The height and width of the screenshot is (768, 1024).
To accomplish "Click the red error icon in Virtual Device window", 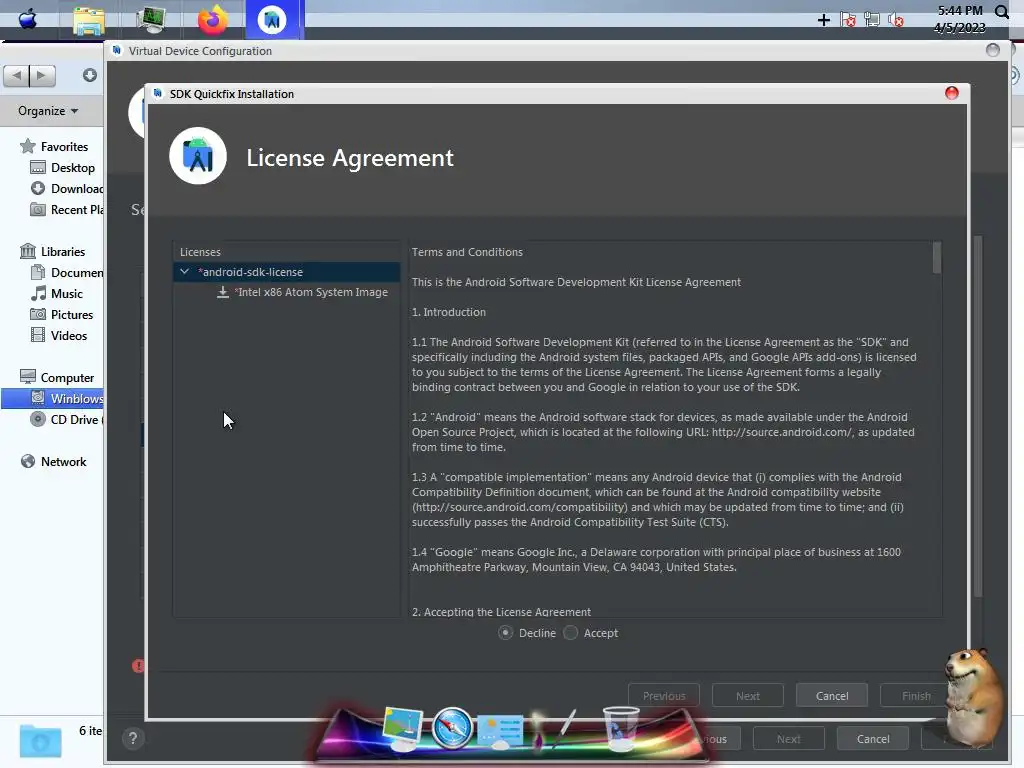I will click(138, 665).
